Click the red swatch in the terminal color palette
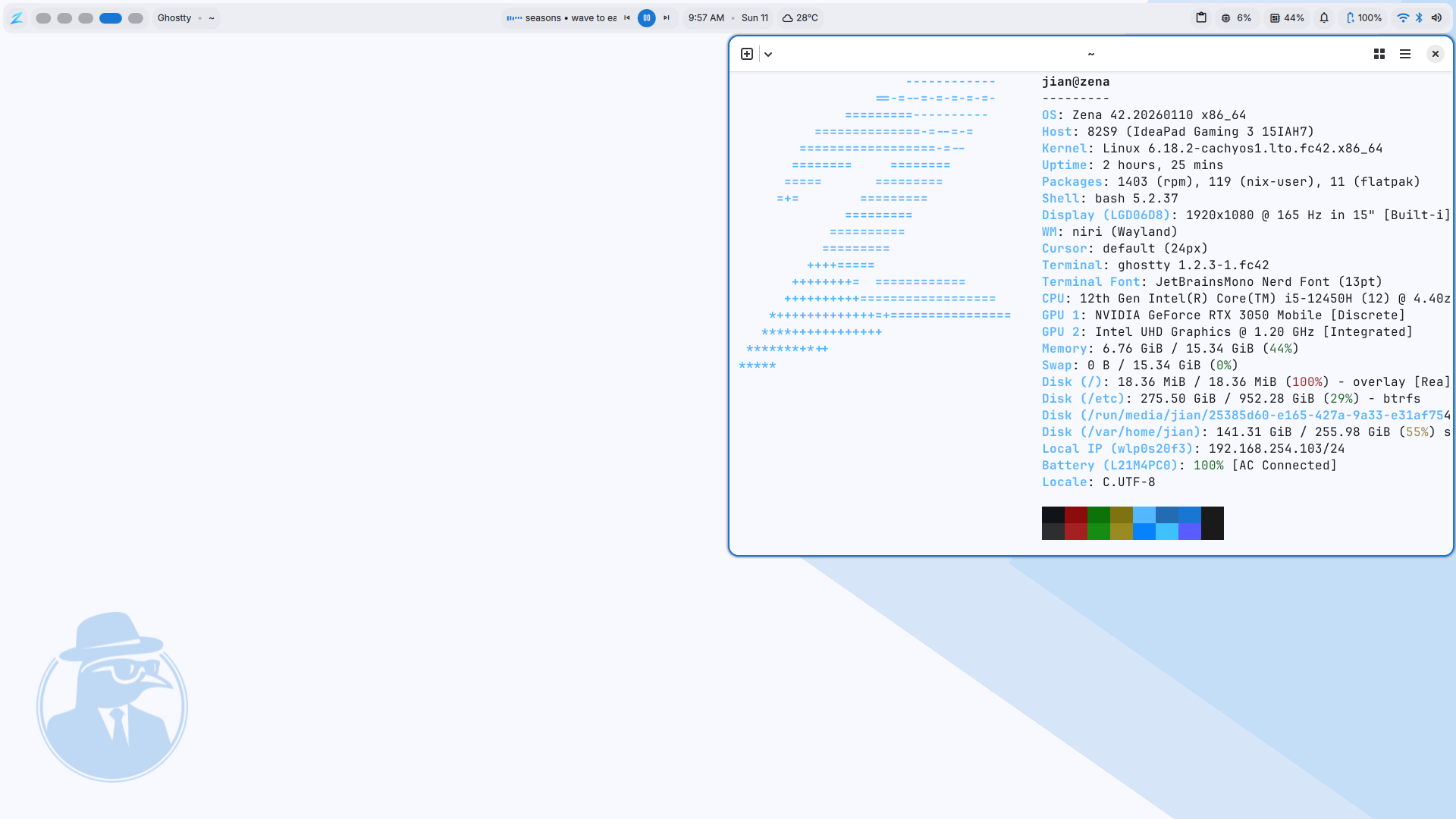Image resolution: width=1456 pixels, height=819 pixels. click(x=1076, y=523)
